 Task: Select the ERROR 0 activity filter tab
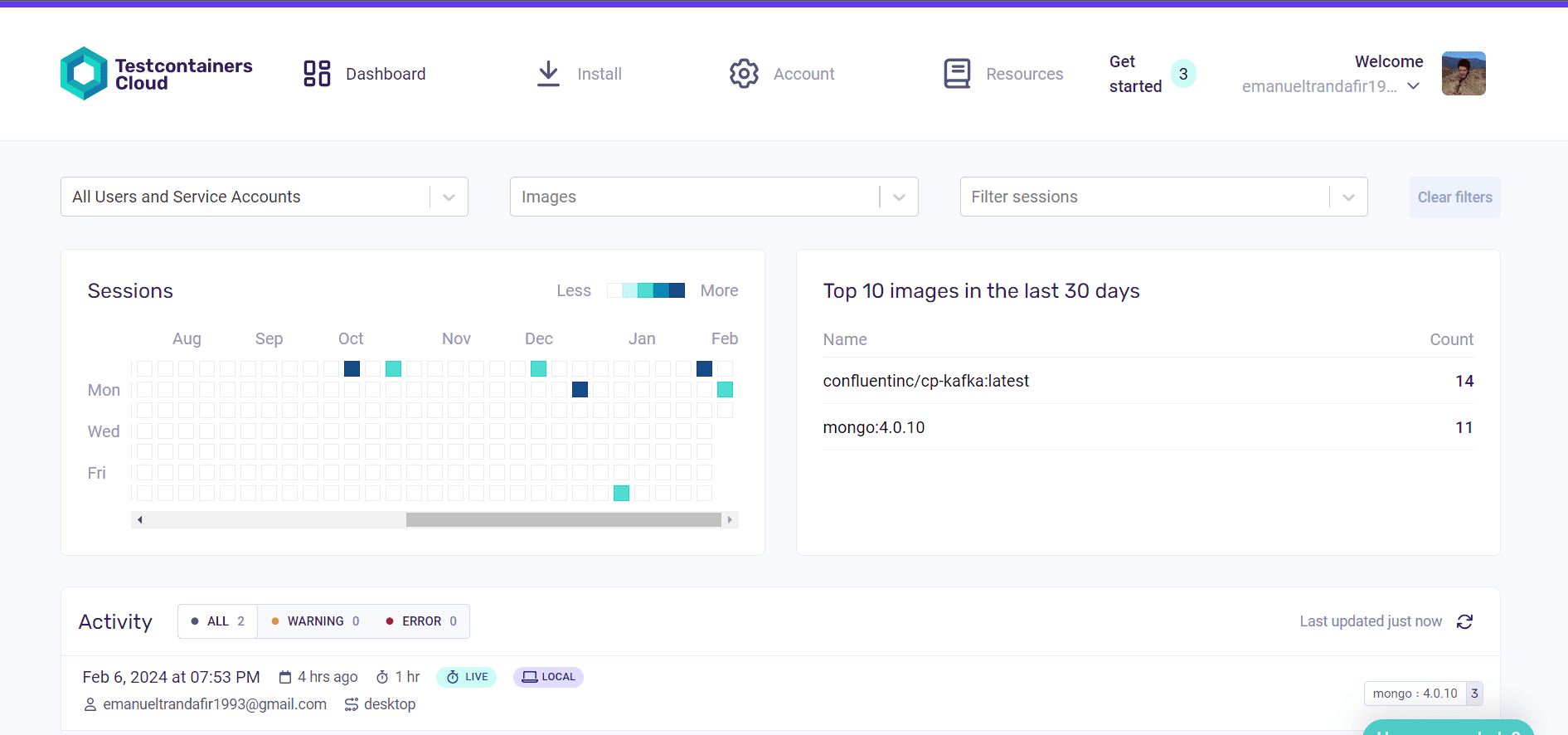tap(421, 621)
